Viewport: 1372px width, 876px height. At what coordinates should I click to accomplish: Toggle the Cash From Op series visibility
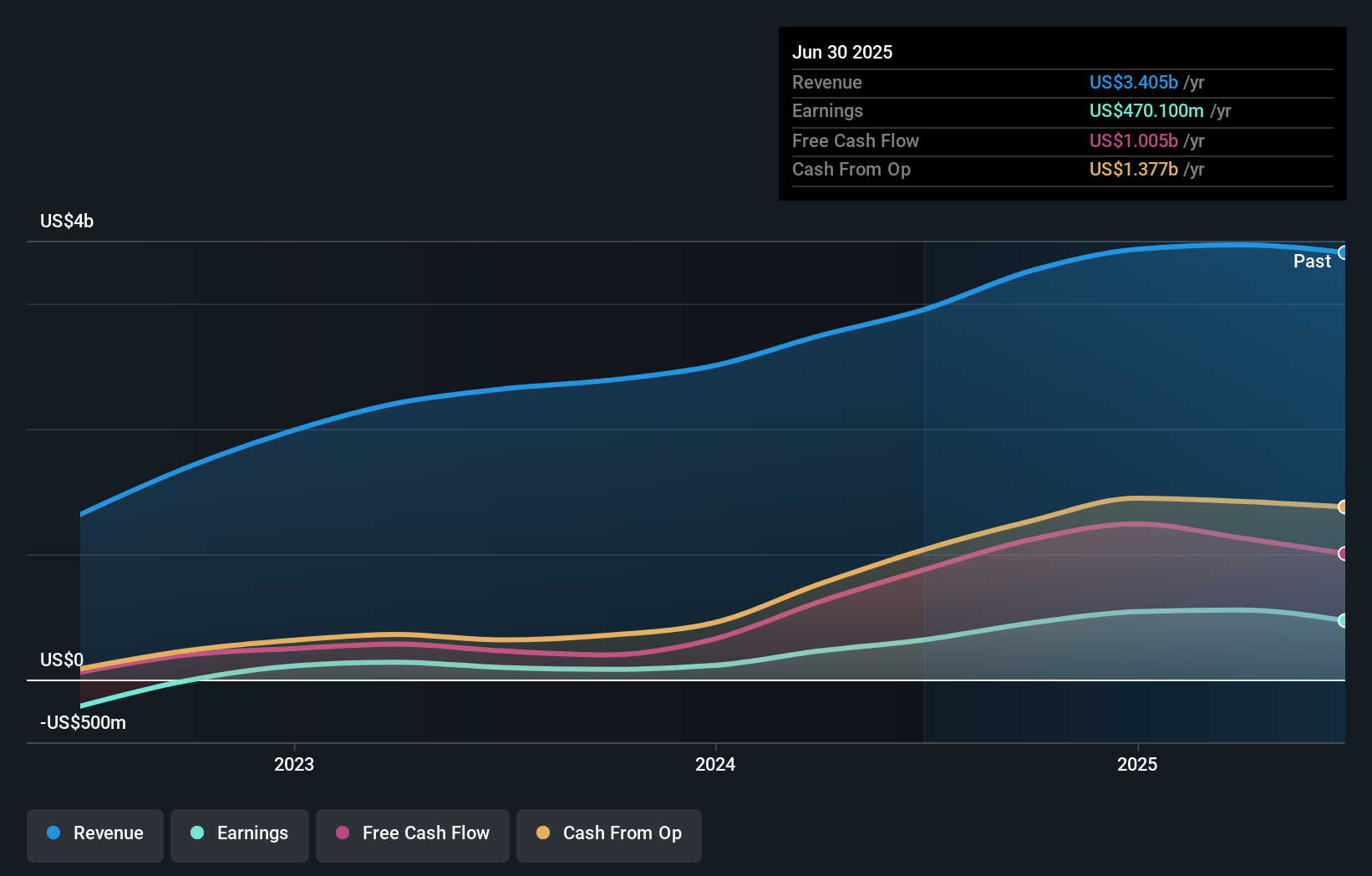click(x=609, y=833)
